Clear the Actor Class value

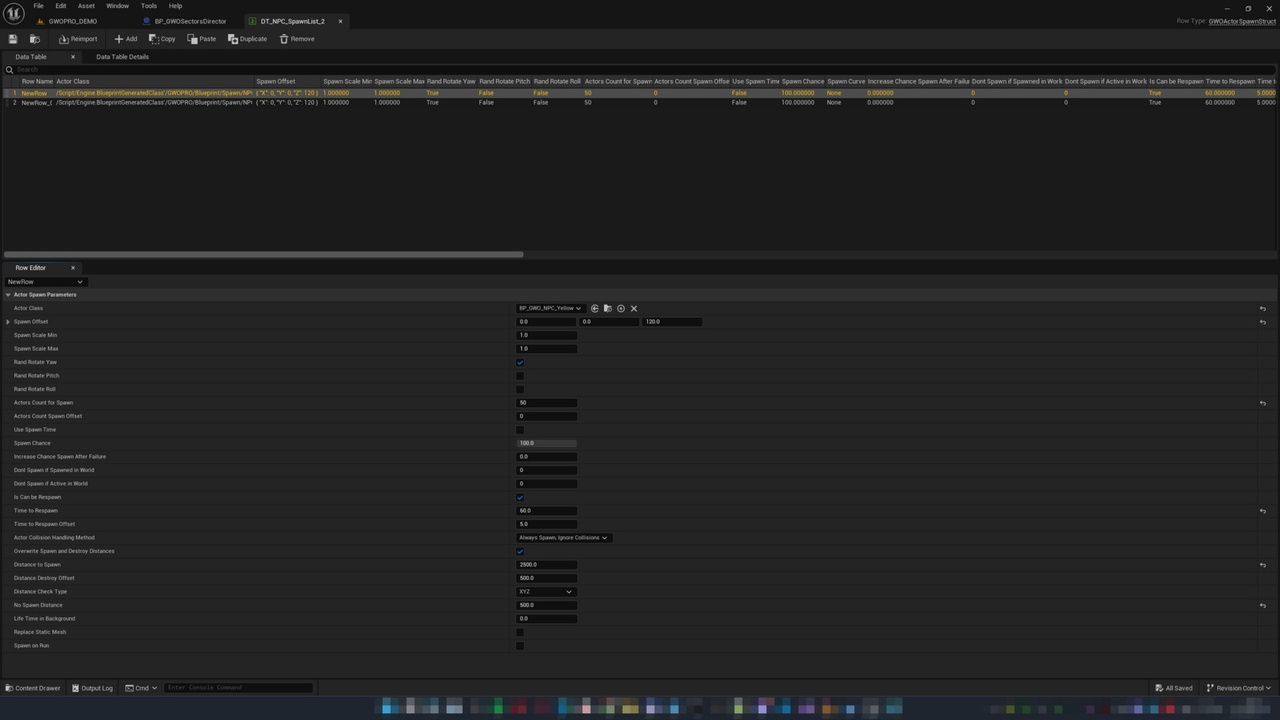(633, 308)
